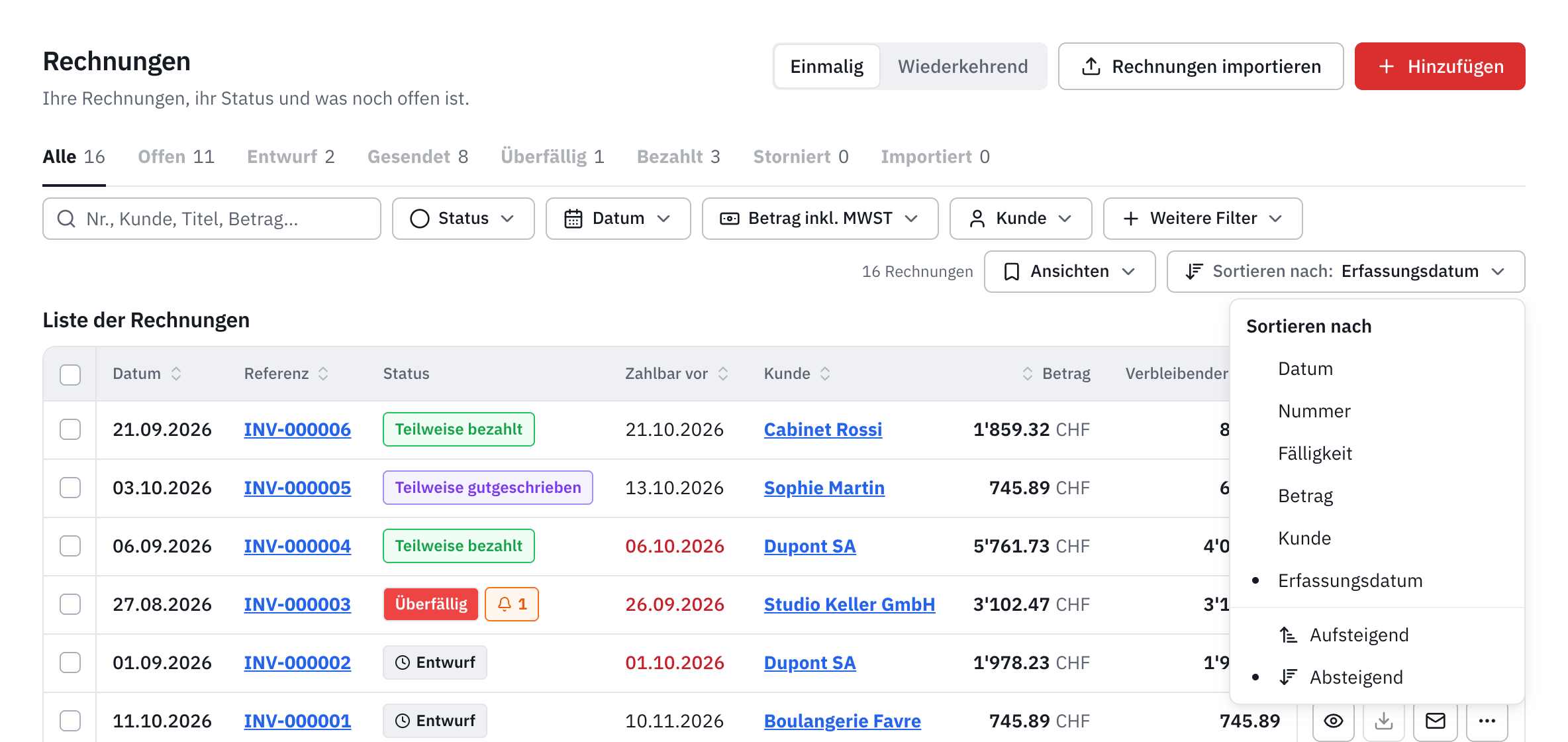The width and height of the screenshot is (1568, 742).
Task: Click the download icon in last row
Action: pos(1384,721)
